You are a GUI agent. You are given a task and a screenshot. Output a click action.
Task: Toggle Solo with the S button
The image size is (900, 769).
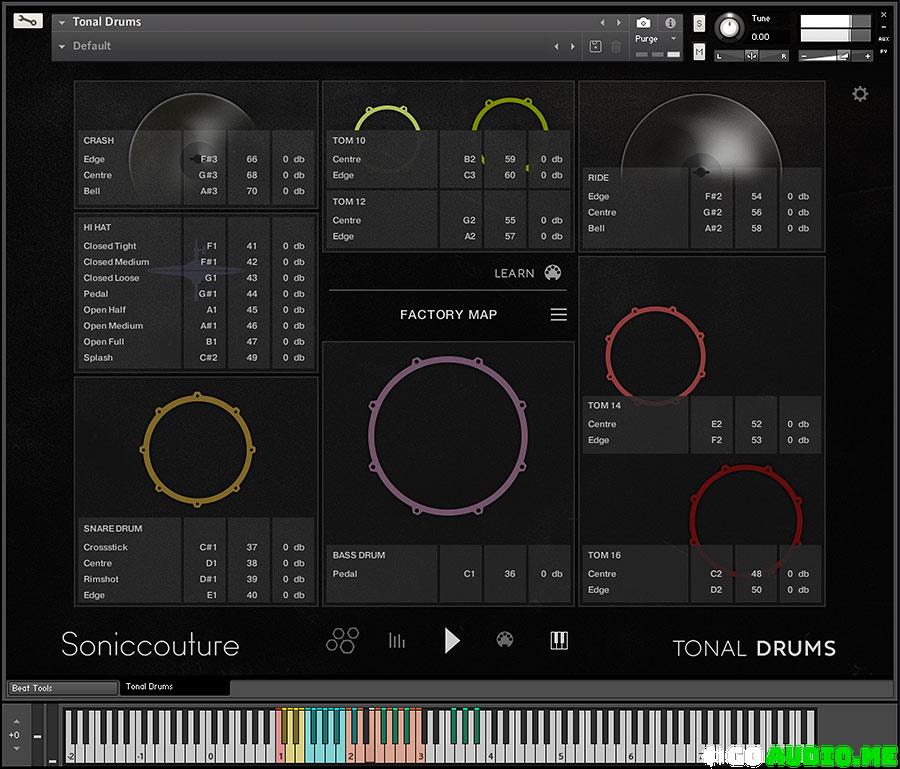point(699,22)
